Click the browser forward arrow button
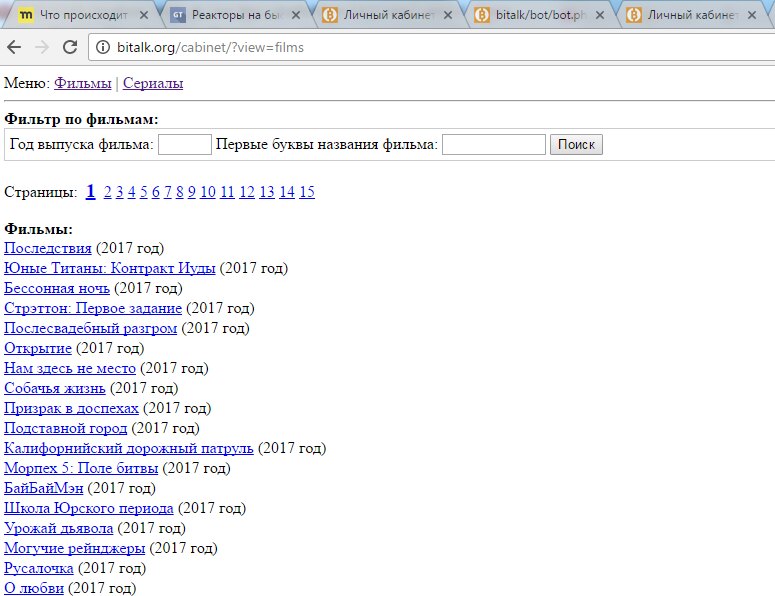The image size is (775, 596). pyautogui.click(x=42, y=47)
